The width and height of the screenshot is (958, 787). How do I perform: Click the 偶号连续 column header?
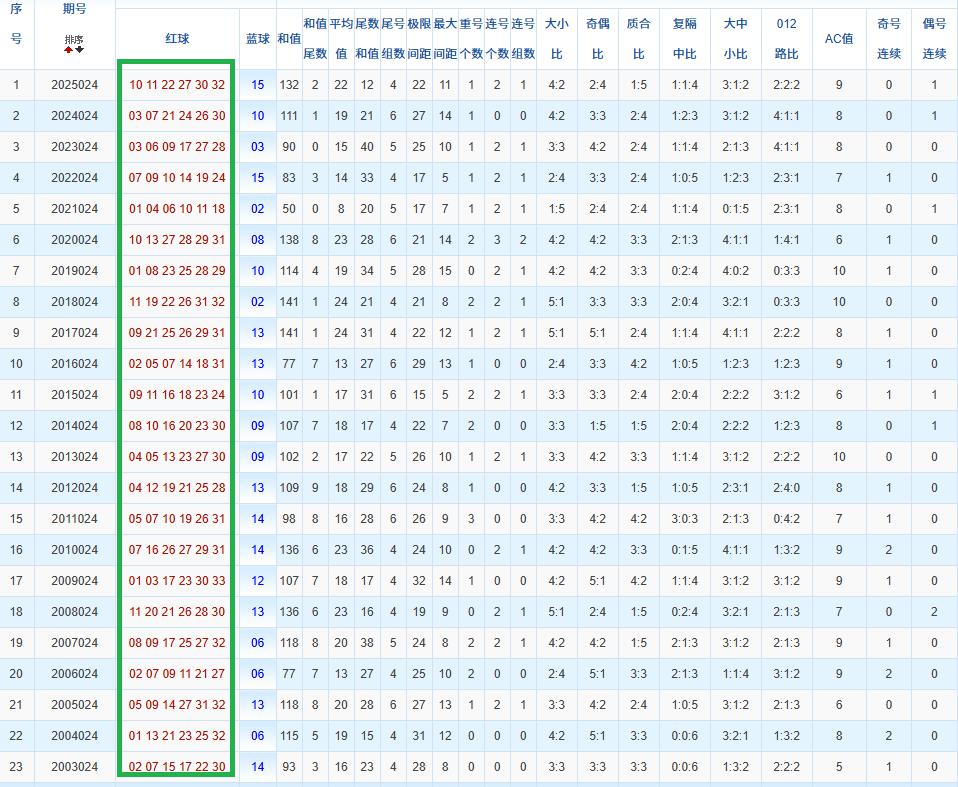(x=934, y=39)
